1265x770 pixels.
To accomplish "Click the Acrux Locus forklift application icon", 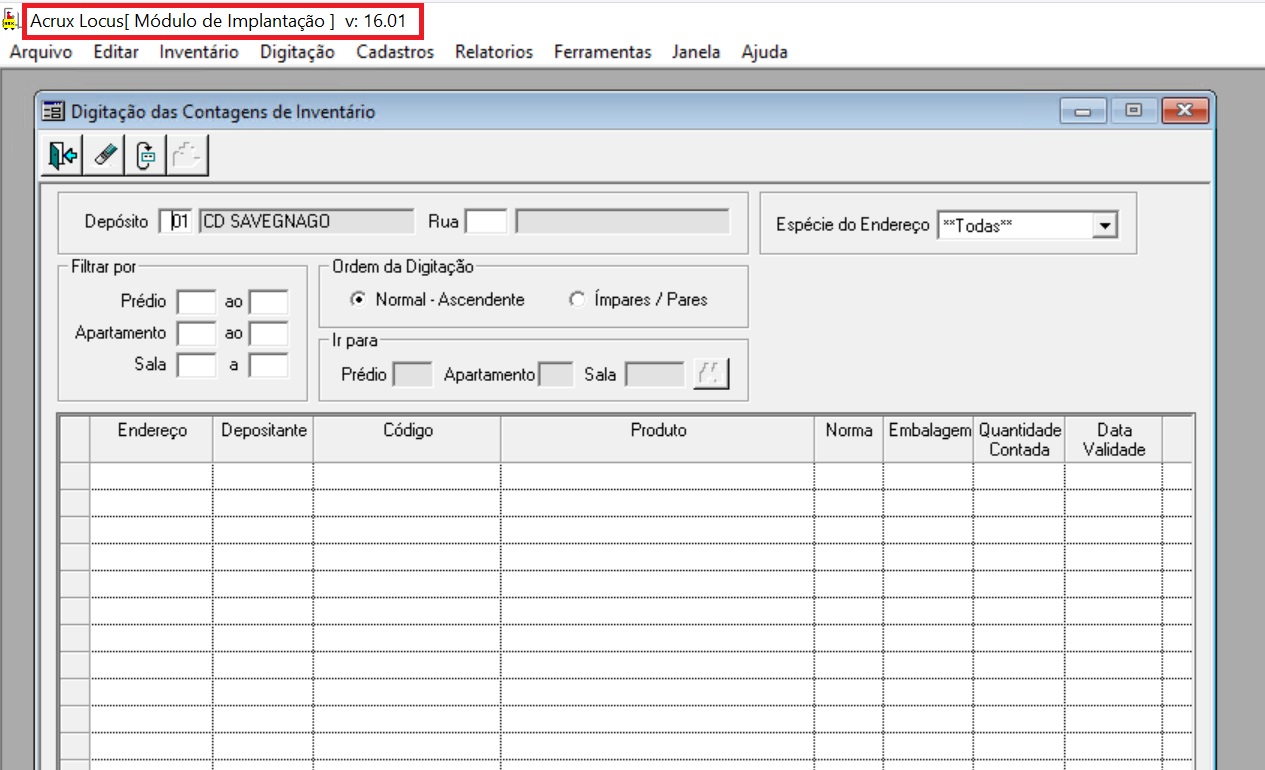I will 11,20.
